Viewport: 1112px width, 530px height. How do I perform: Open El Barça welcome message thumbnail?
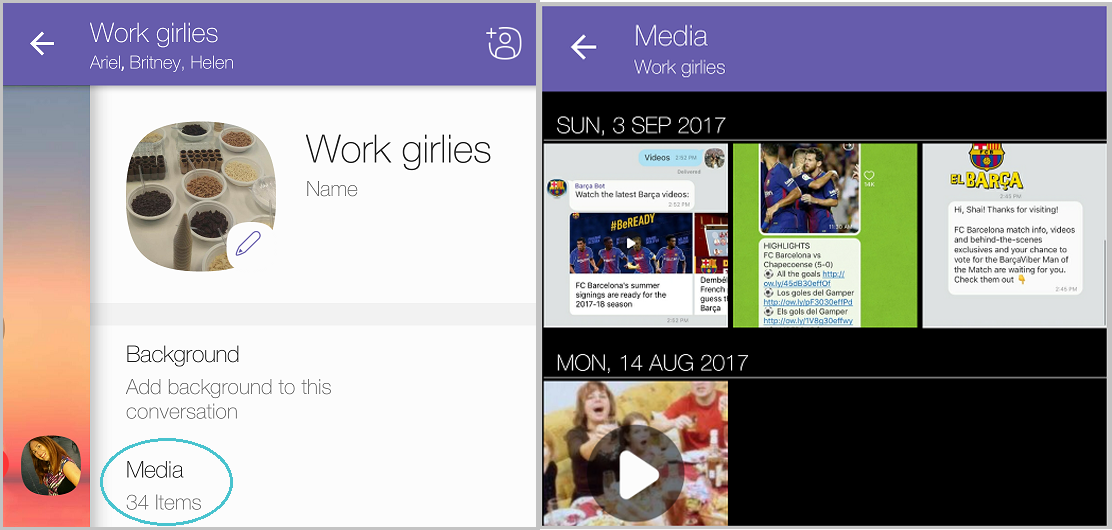coord(1014,235)
